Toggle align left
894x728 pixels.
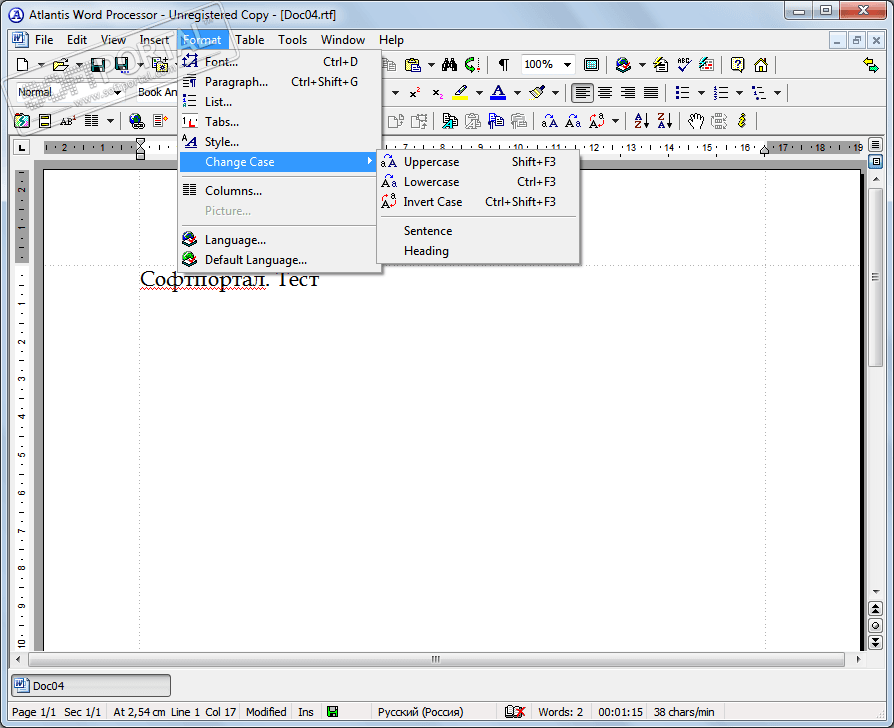[x=582, y=92]
